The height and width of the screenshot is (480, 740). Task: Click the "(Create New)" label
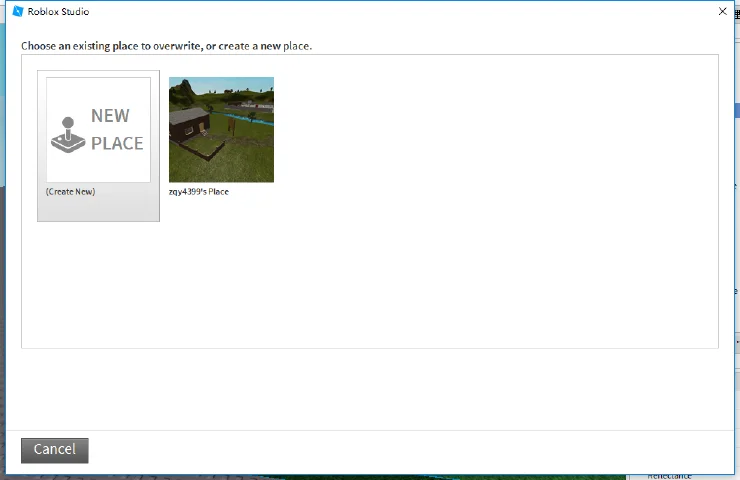(x=70, y=192)
